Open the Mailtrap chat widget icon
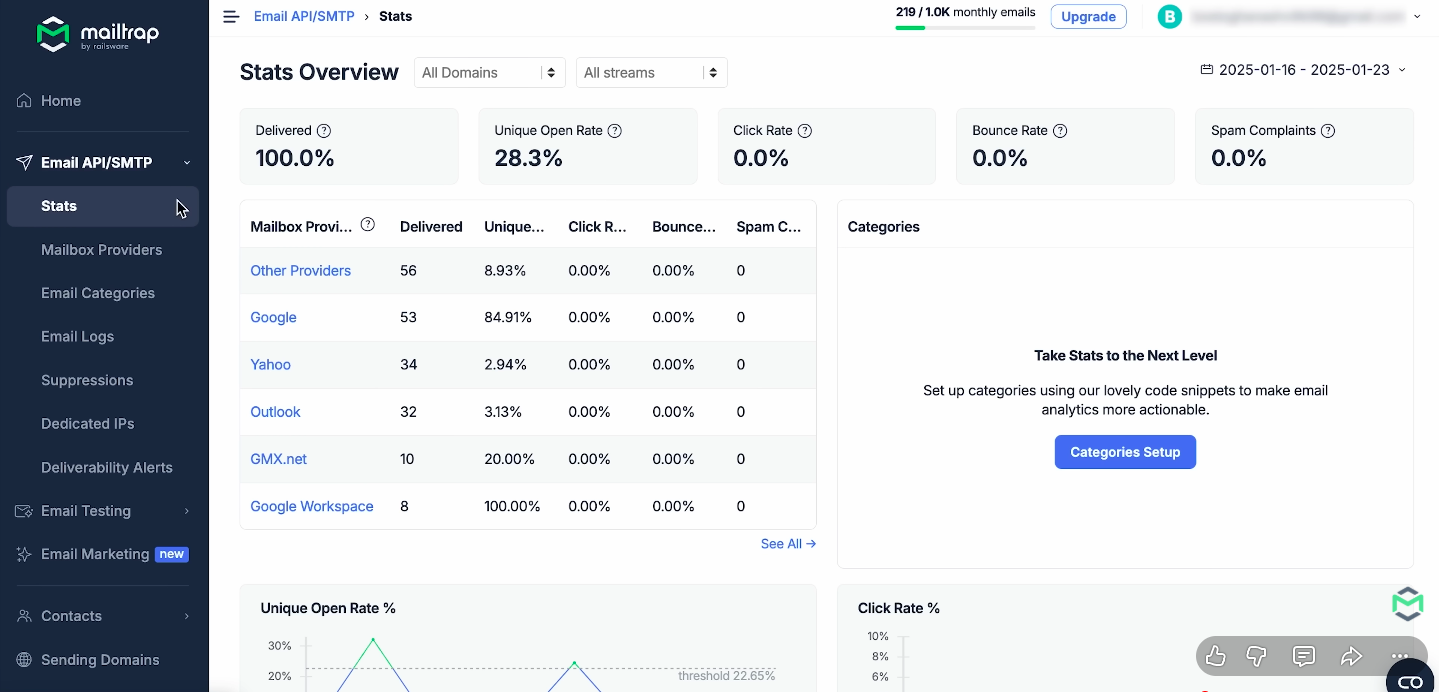Viewport: 1439px width, 692px height. (1408, 604)
